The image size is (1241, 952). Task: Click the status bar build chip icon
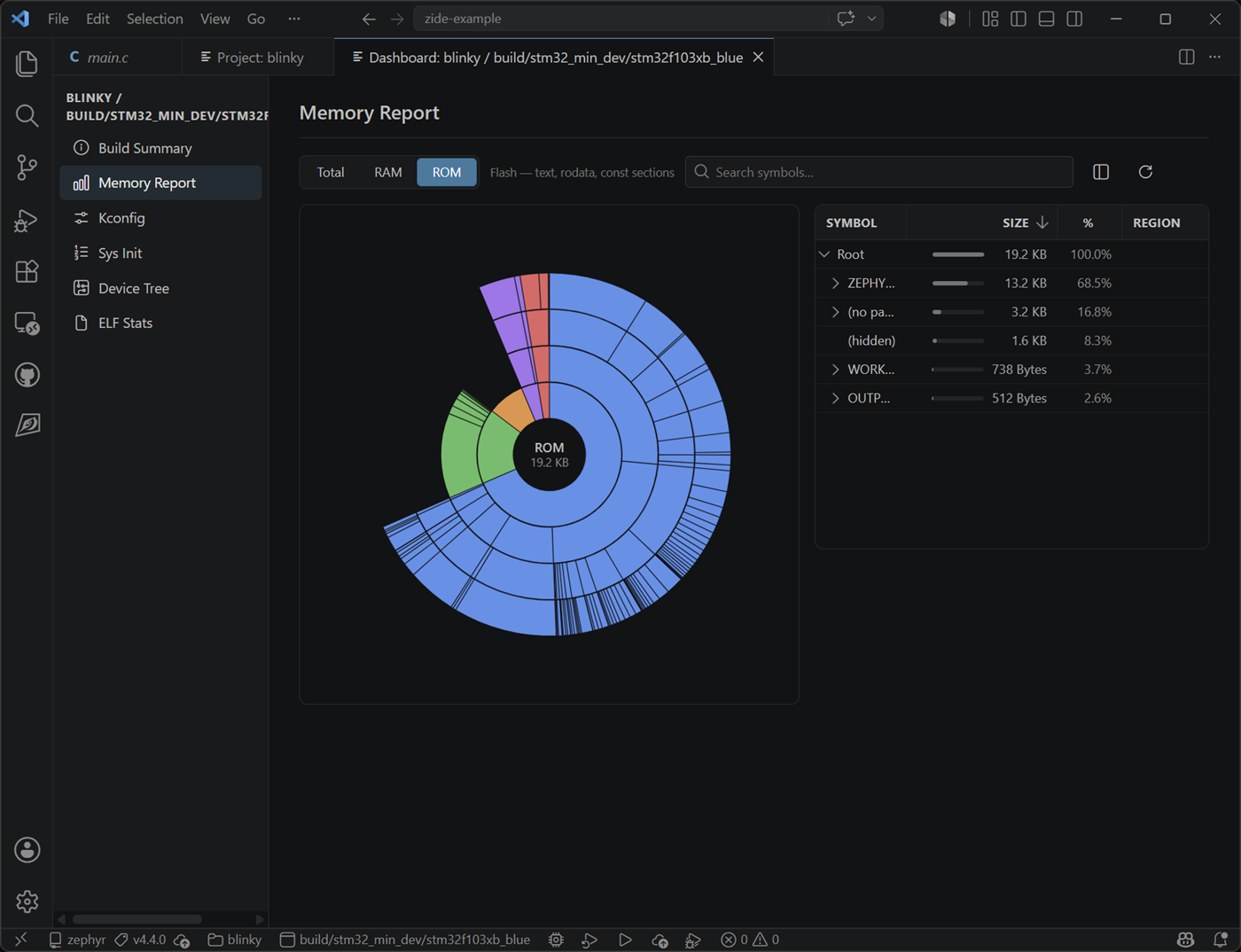(556, 940)
